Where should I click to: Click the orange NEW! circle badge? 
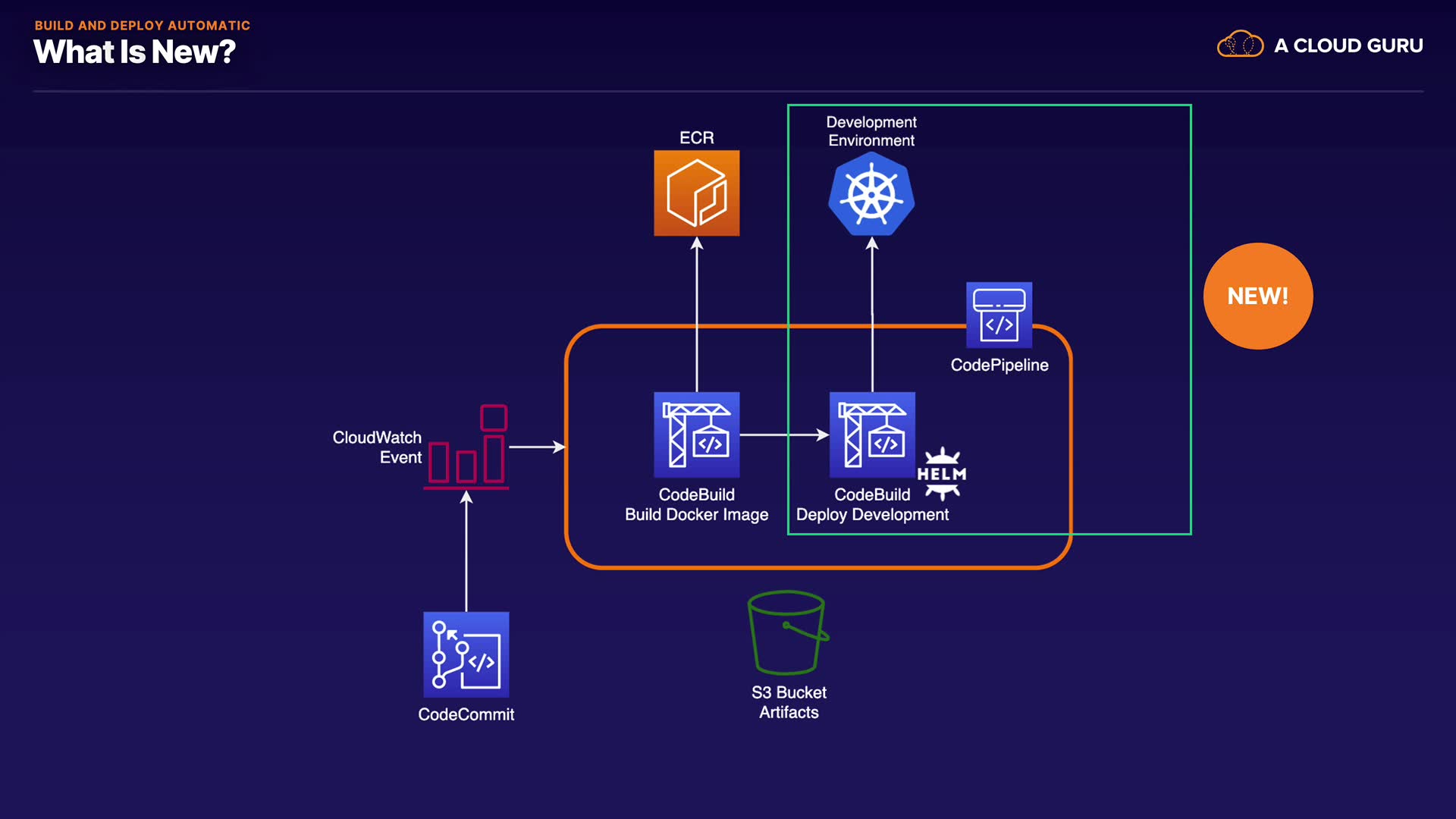(1257, 296)
